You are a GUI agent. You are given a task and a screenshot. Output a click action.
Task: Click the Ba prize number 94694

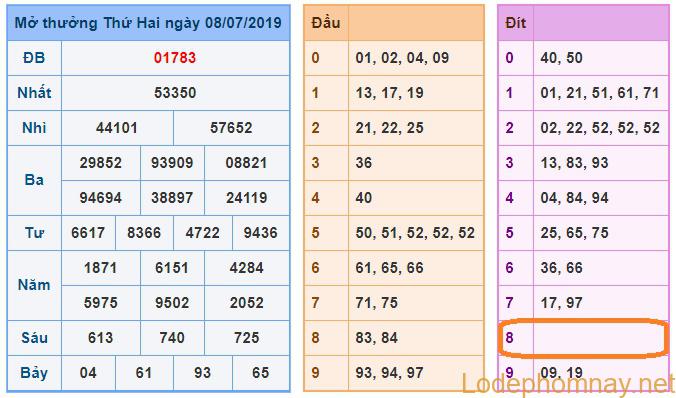[100, 198]
